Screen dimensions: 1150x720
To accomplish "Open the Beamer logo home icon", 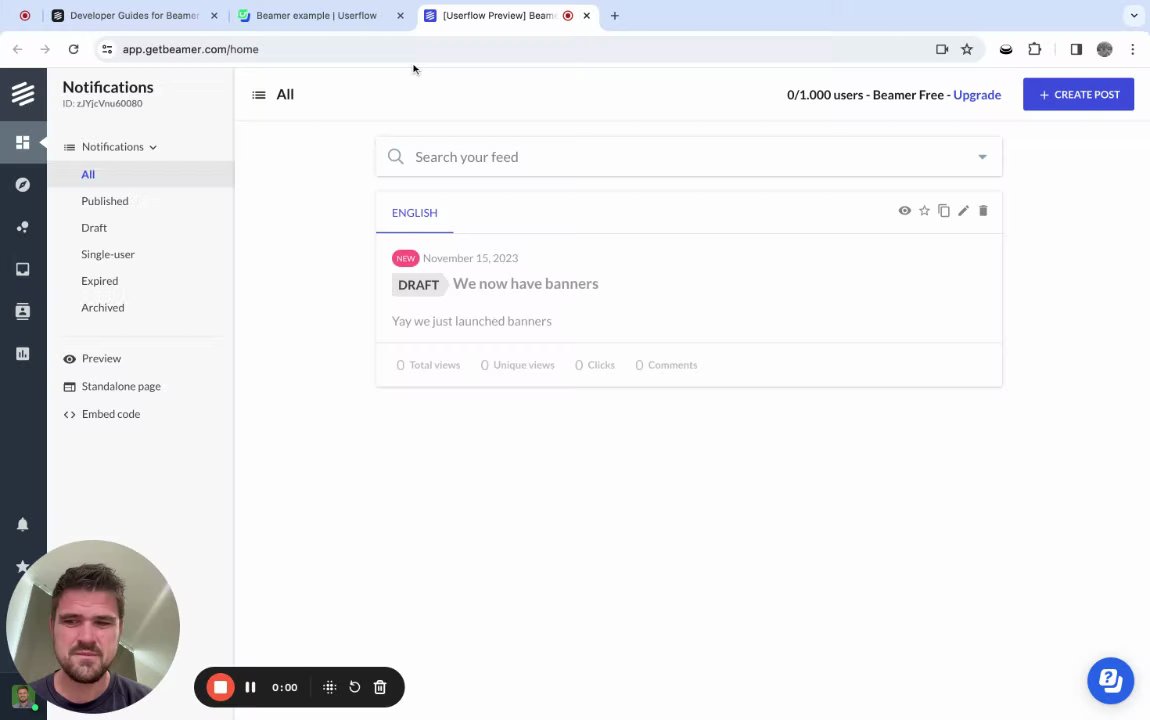I will [x=23, y=94].
